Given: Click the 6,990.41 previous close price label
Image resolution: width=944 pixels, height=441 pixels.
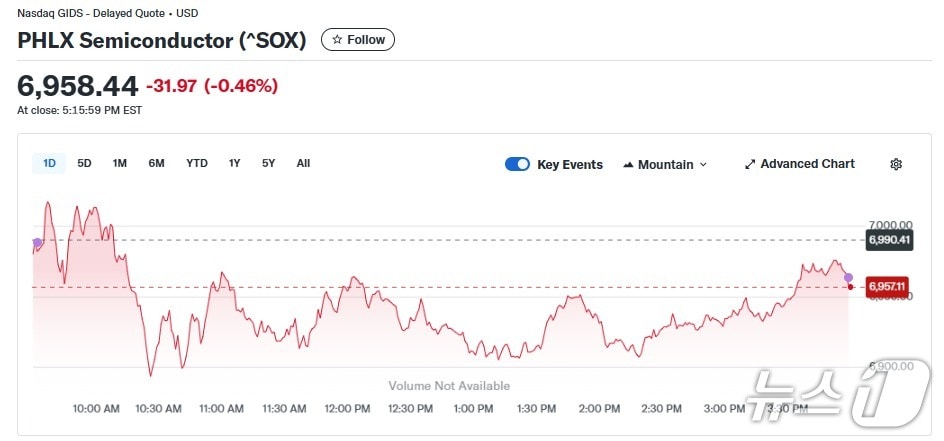Looking at the screenshot, I should (889, 240).
